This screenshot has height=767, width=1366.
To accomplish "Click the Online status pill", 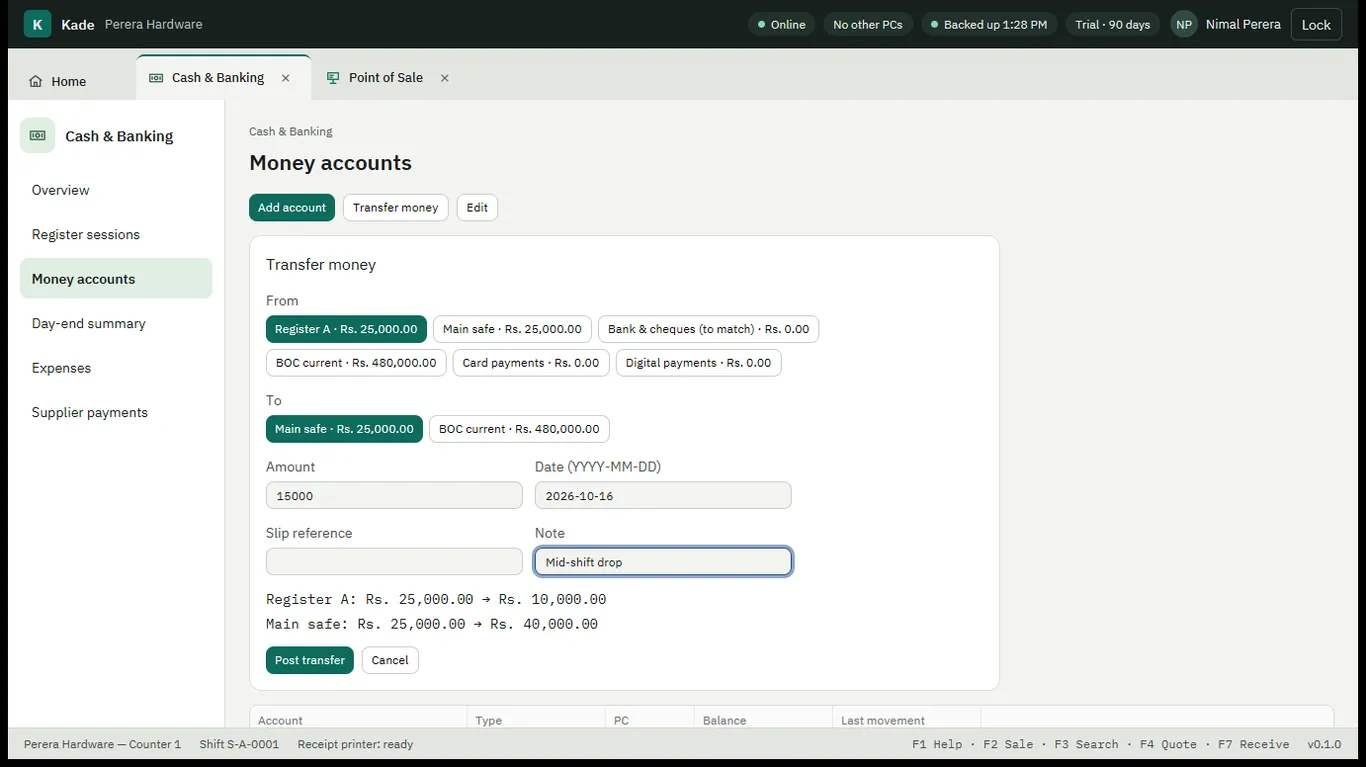I will tap(781, 24).
